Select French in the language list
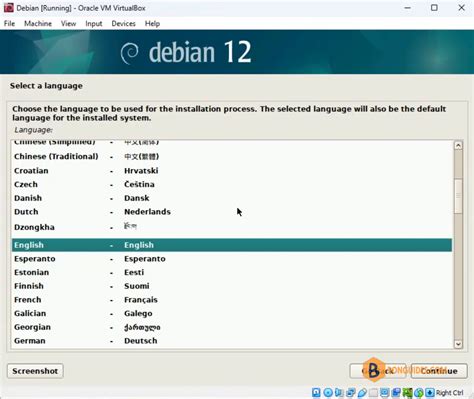Viewport: 474px width, 399px height. [232, 300]
